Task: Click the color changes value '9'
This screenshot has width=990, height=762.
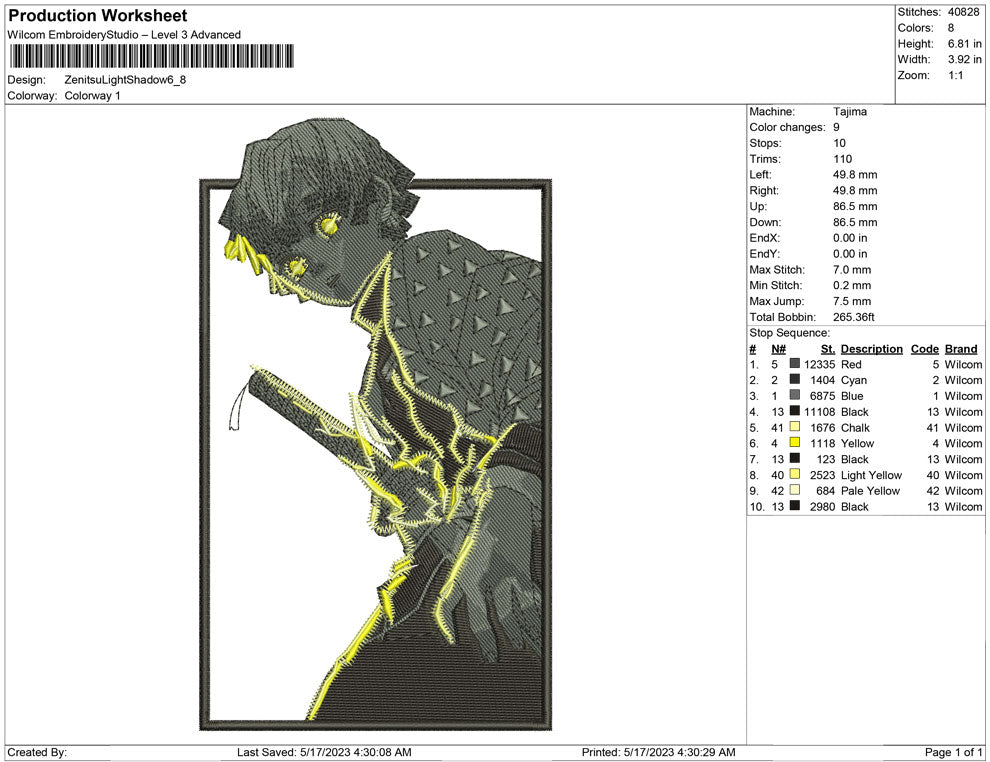Action: 836,128
